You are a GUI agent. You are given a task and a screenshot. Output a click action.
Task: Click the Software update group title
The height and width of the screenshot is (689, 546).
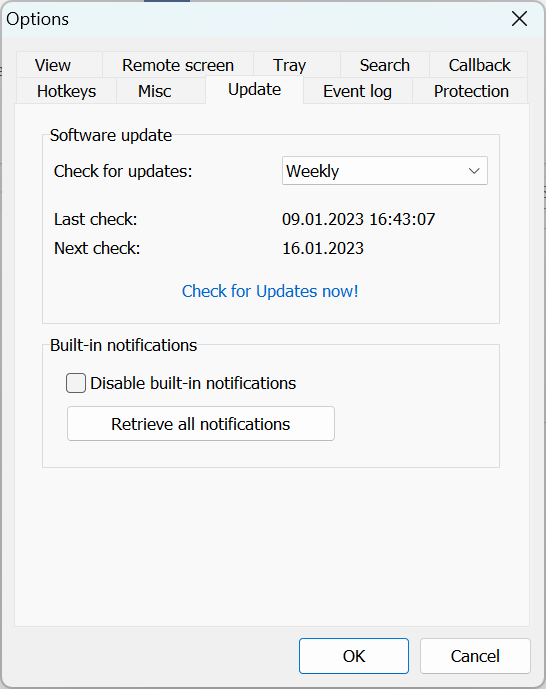(x=111, y=135)
